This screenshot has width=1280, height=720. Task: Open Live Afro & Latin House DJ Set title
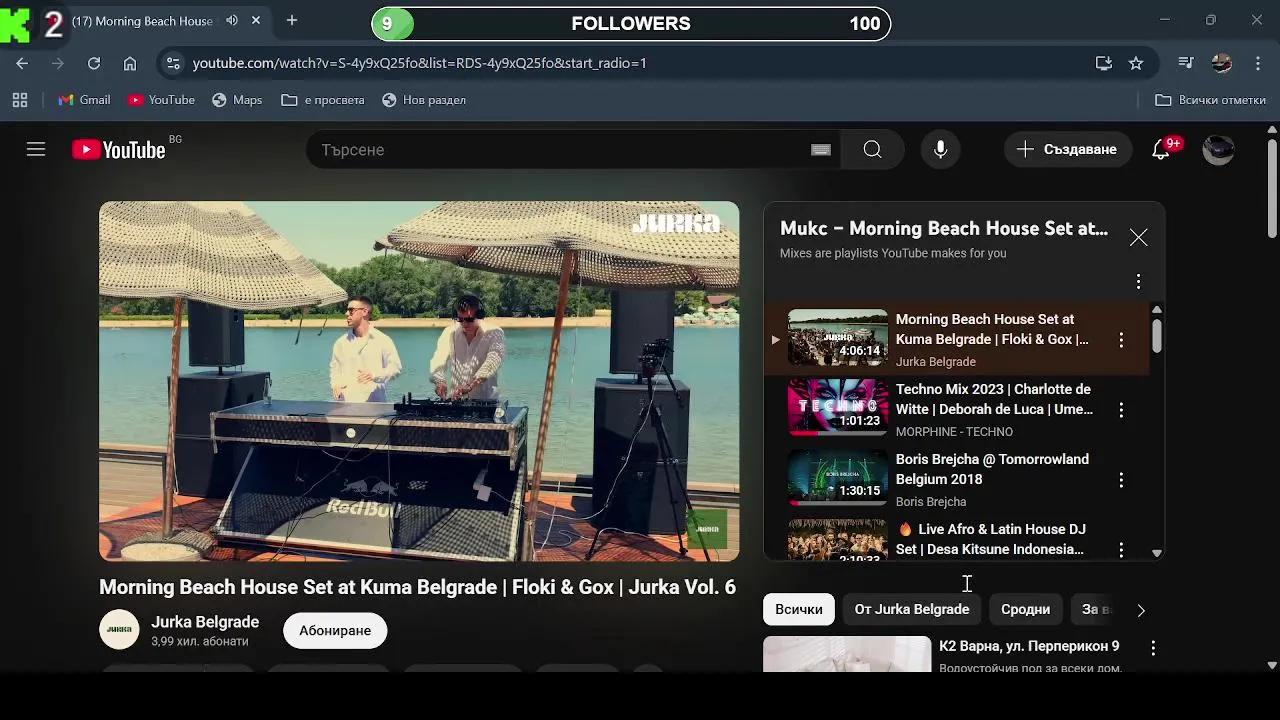[x=990, y=539]
